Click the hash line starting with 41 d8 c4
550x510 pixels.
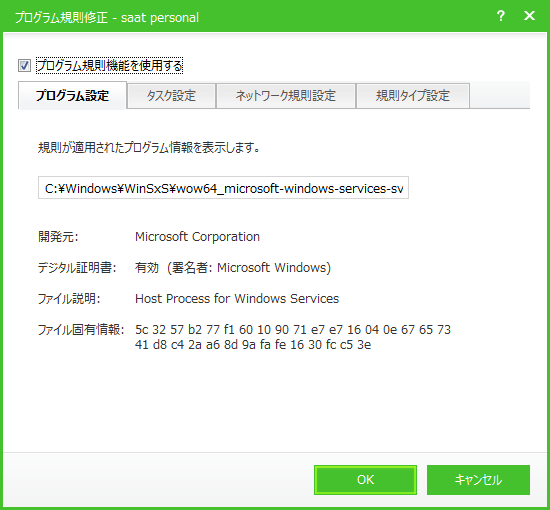click(x=253, y=344)
